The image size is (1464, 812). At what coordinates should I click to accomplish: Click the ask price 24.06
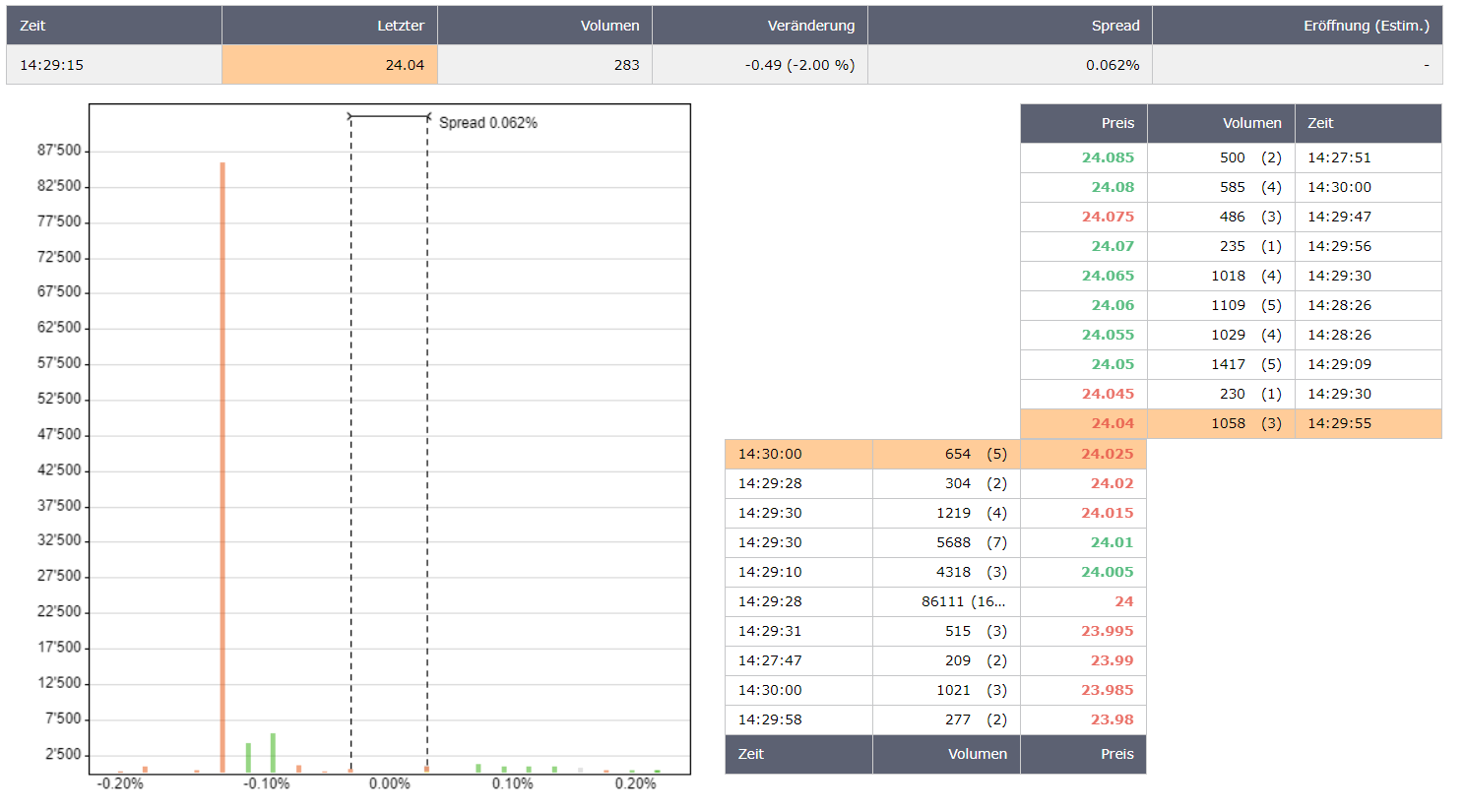coord(1112,305)
